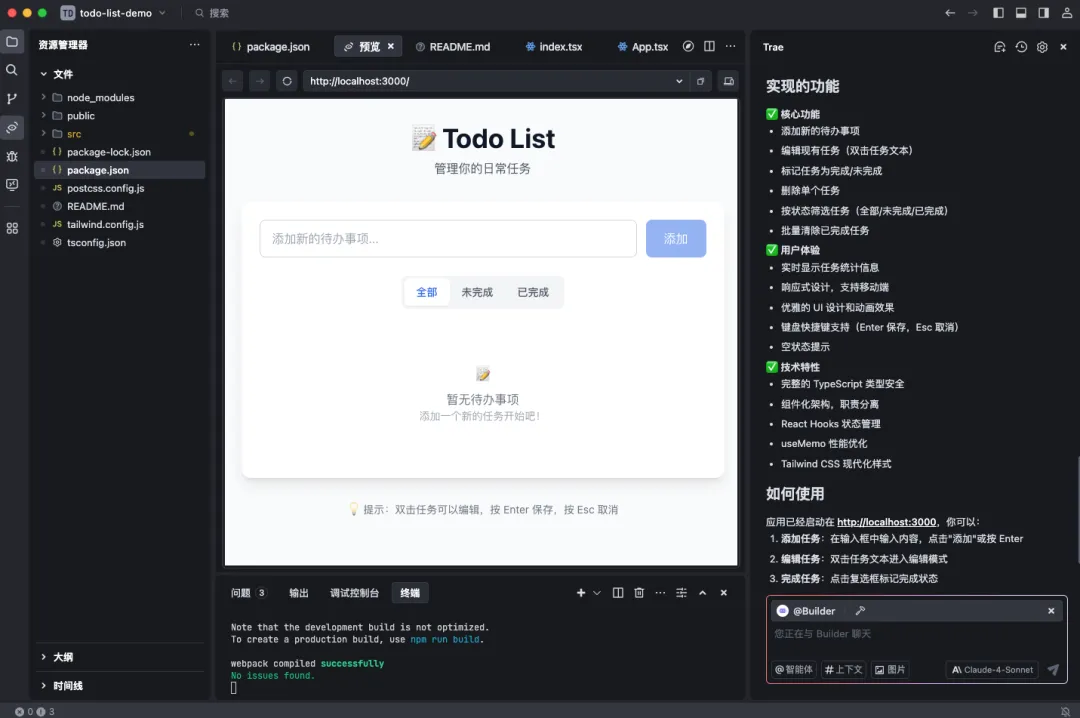This screenshot has height=718, width=1080.
Task: Select the 全部 filter
Action: click(426, 292)
